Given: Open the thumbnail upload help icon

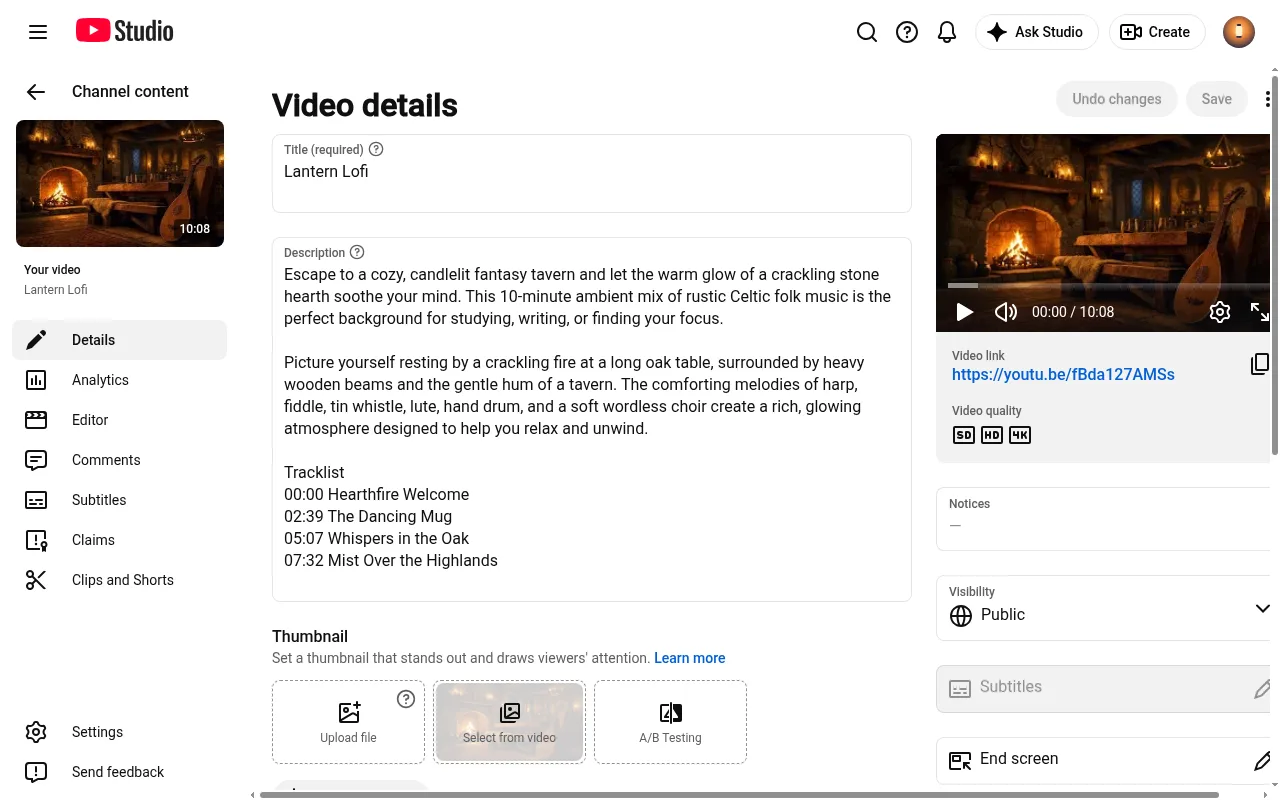Looking at the screenshot, I should click(x=406, y=699).
